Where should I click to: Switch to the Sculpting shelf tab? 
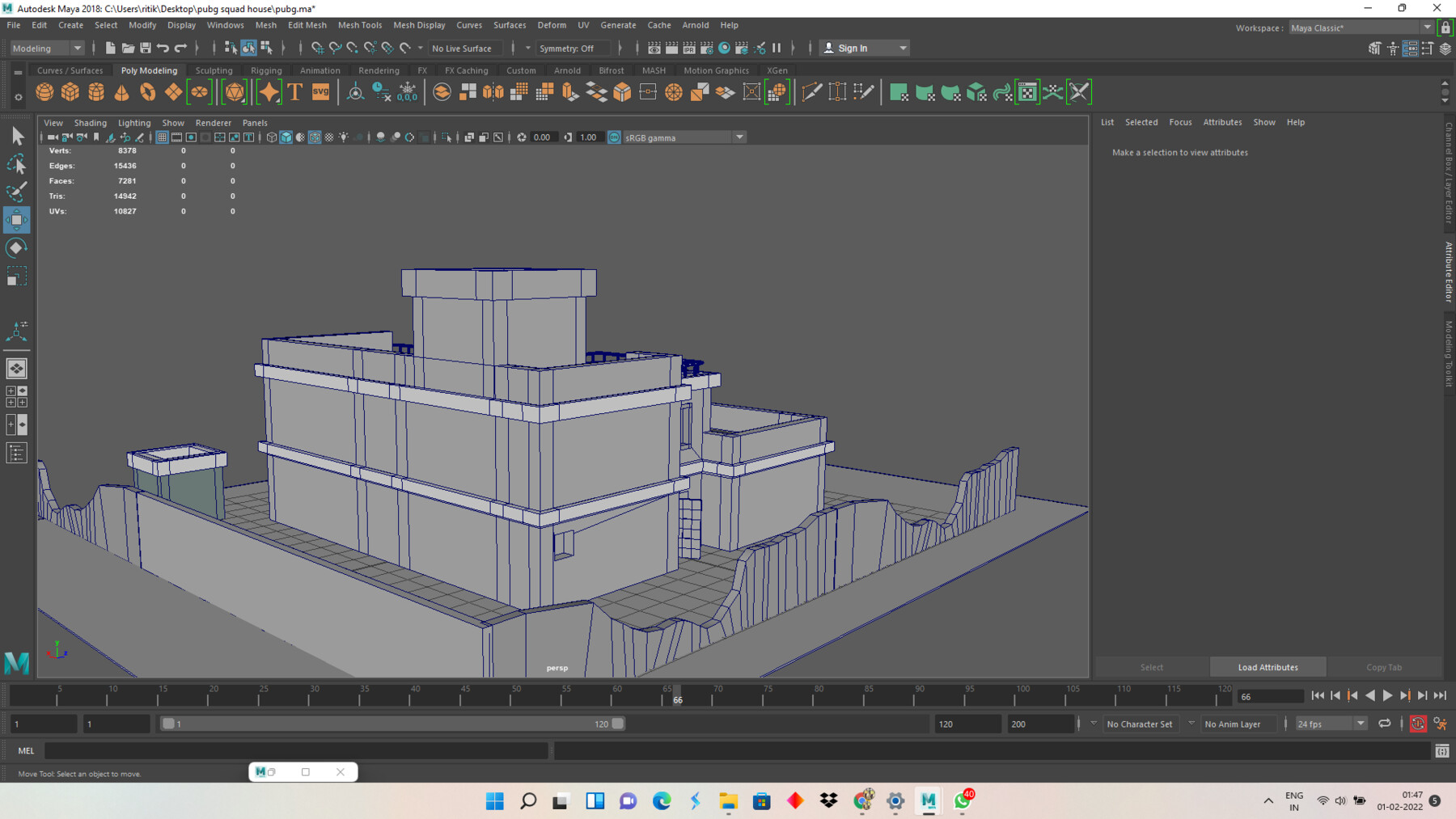tap(214, 70)
